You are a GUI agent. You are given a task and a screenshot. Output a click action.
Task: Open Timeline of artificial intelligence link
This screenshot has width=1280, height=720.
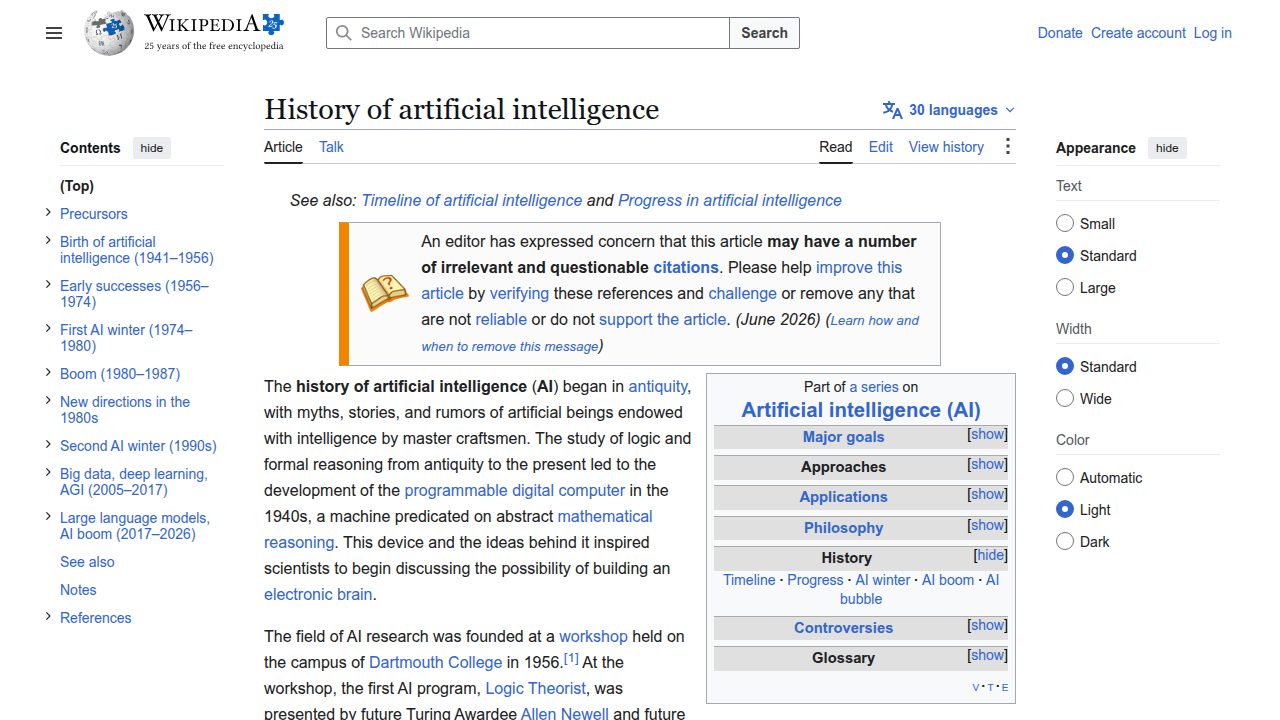pos(472,200)
